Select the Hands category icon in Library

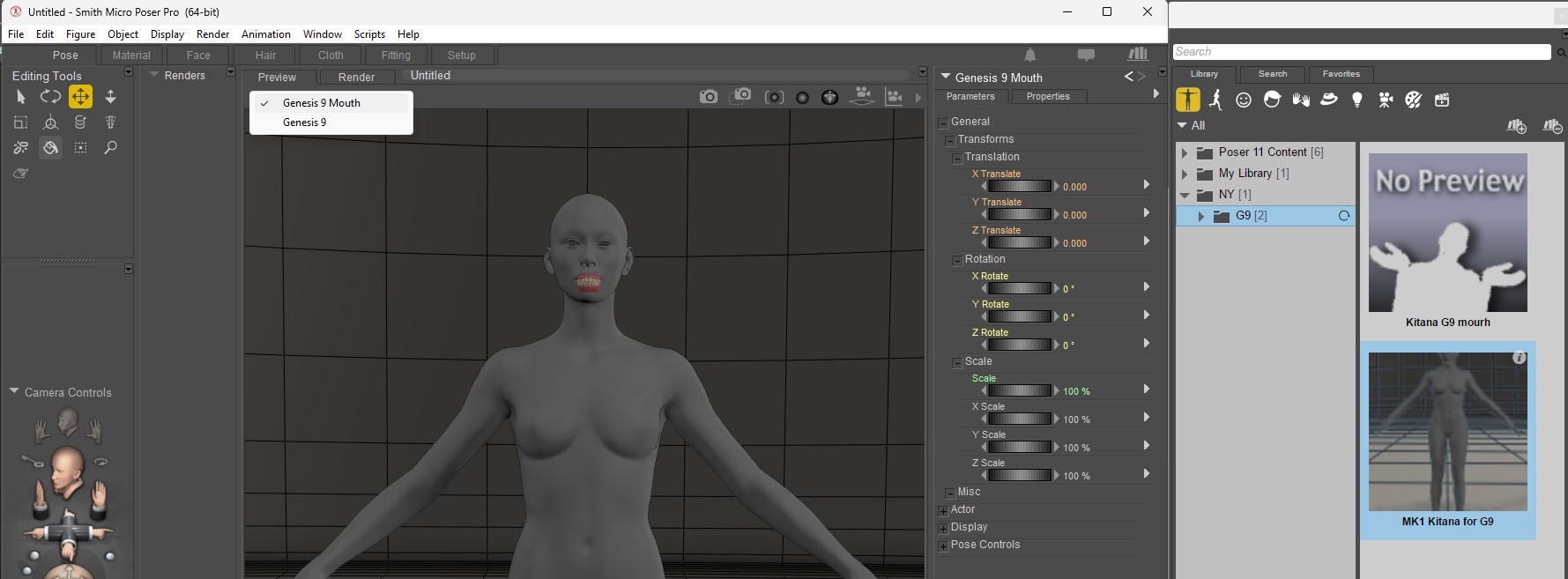coord(1301,100)
